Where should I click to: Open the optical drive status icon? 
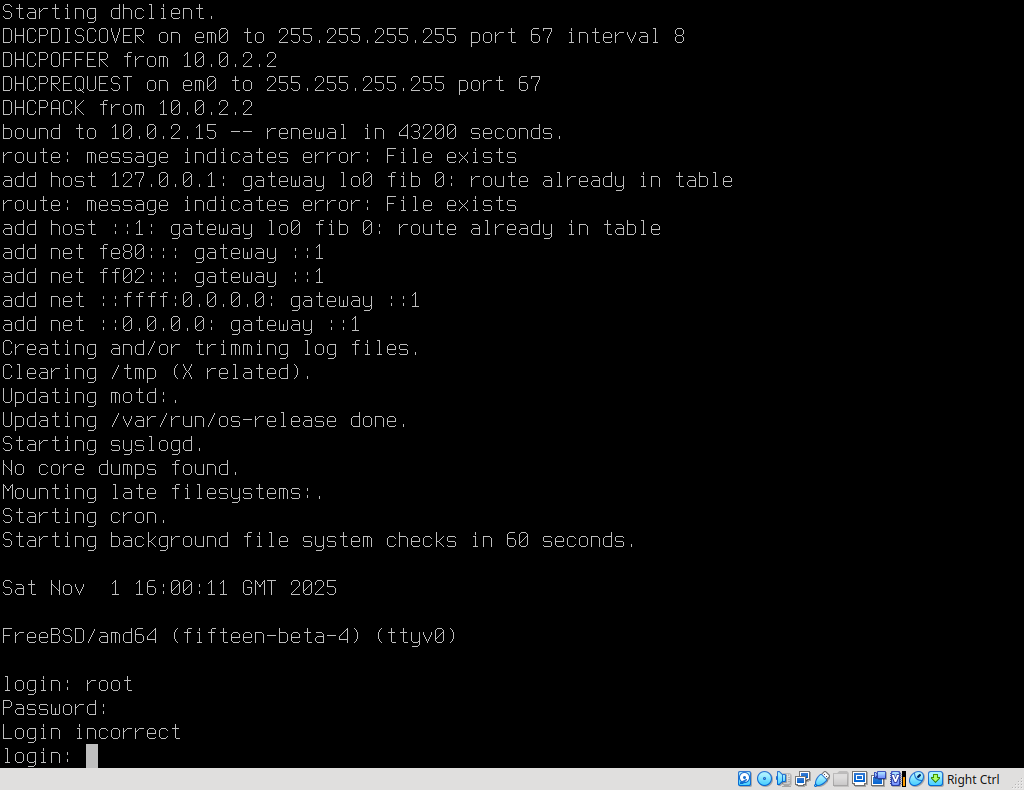click(x=764, y=779)
